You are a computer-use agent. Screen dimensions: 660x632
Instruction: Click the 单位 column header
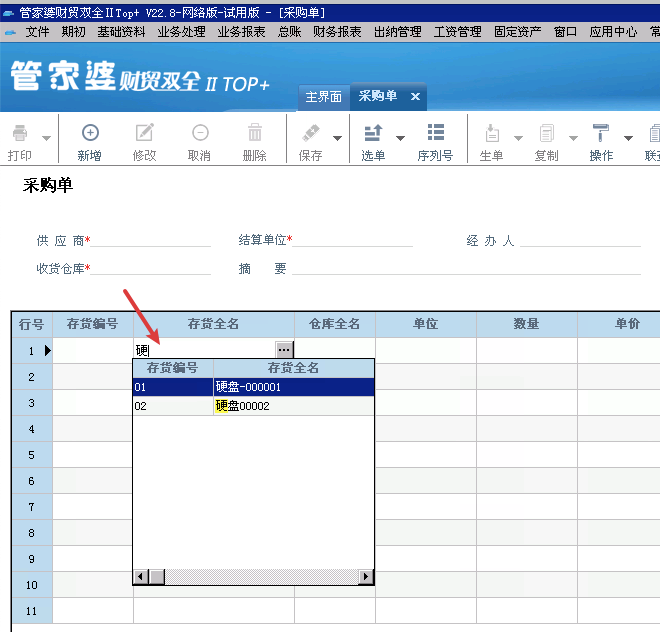tap(426, 324)
